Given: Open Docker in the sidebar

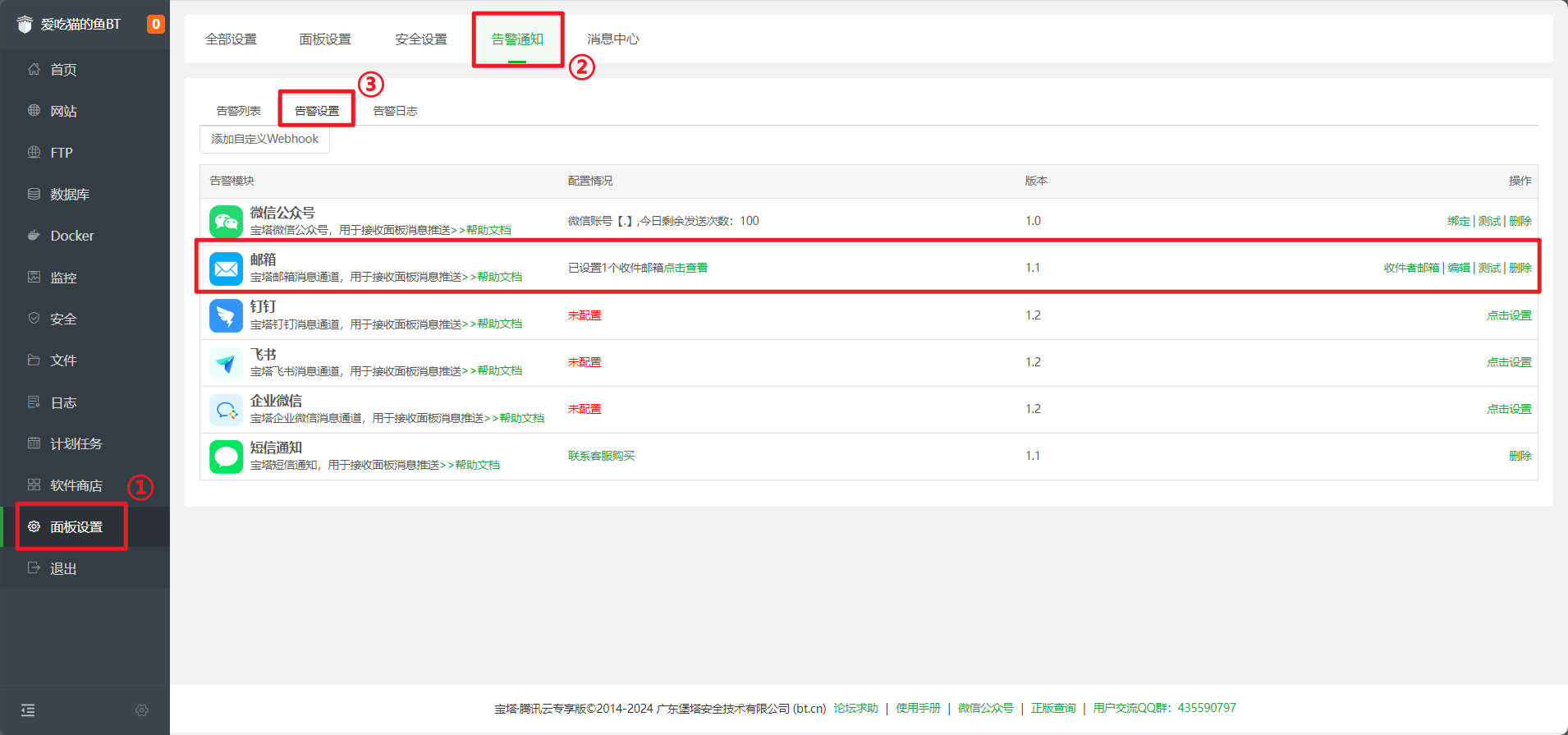Looking at the screenshot, I should tap(72, 236).
